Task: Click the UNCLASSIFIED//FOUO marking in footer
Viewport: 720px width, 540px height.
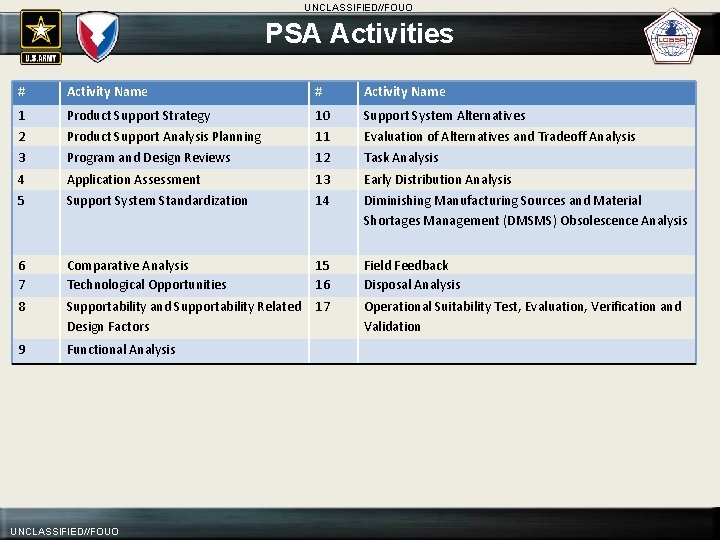Action: click(x=64, y=532)
